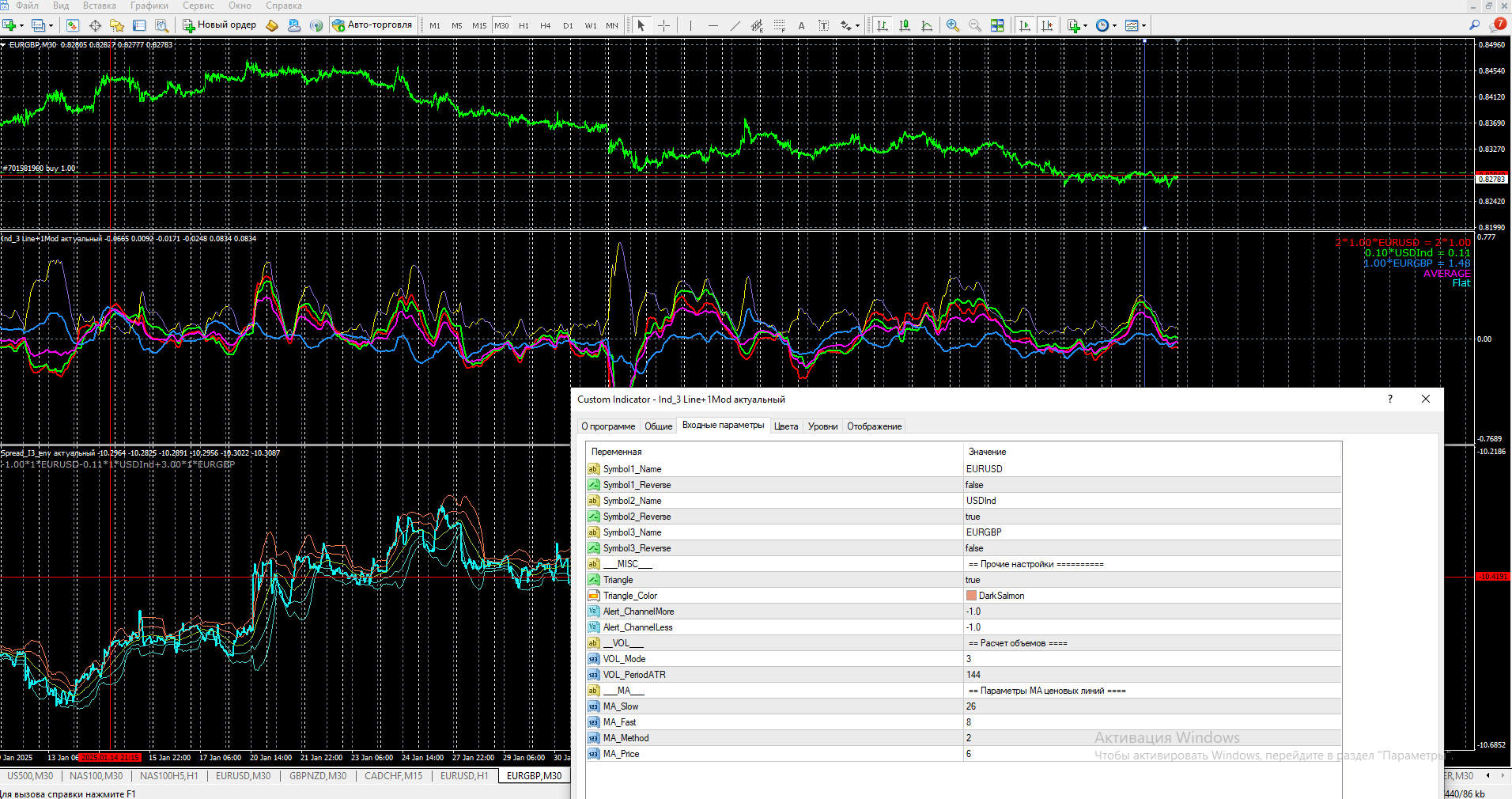Image resolution: width=1512 pixels, height=799 pixels.
Task: Open the search magnifier icon
Action: (x=1474, y=25)
